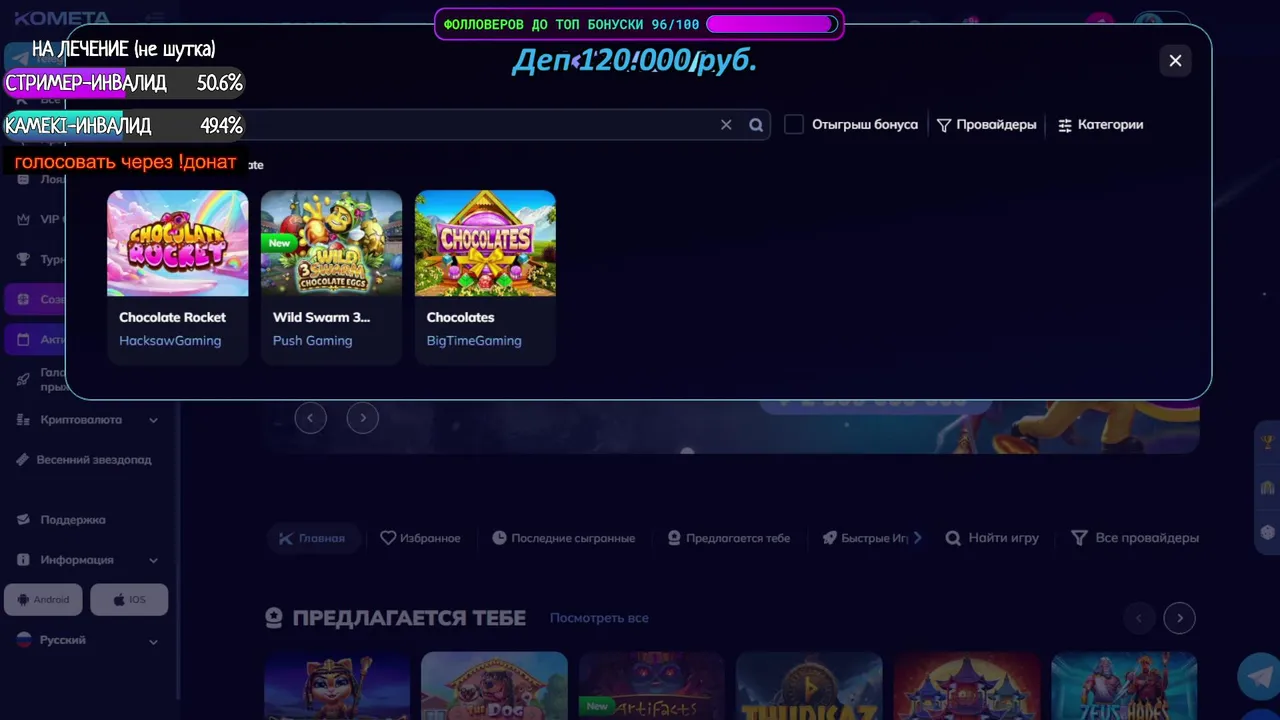This screenshot has width=1280, height=720.
Task: Show previous suggested games via left arrow
Action: tap(1138, 618)
